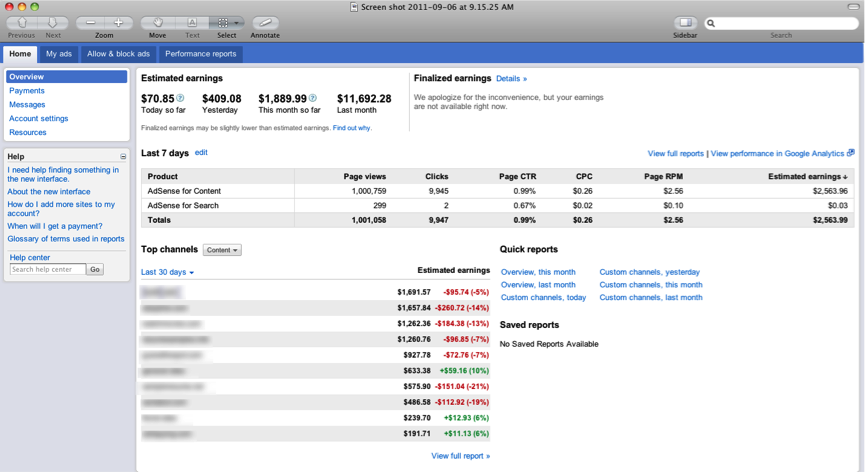This screenshot has width=865, height=472.
Task: Select the Move hand tool
Action: point(158,22)
